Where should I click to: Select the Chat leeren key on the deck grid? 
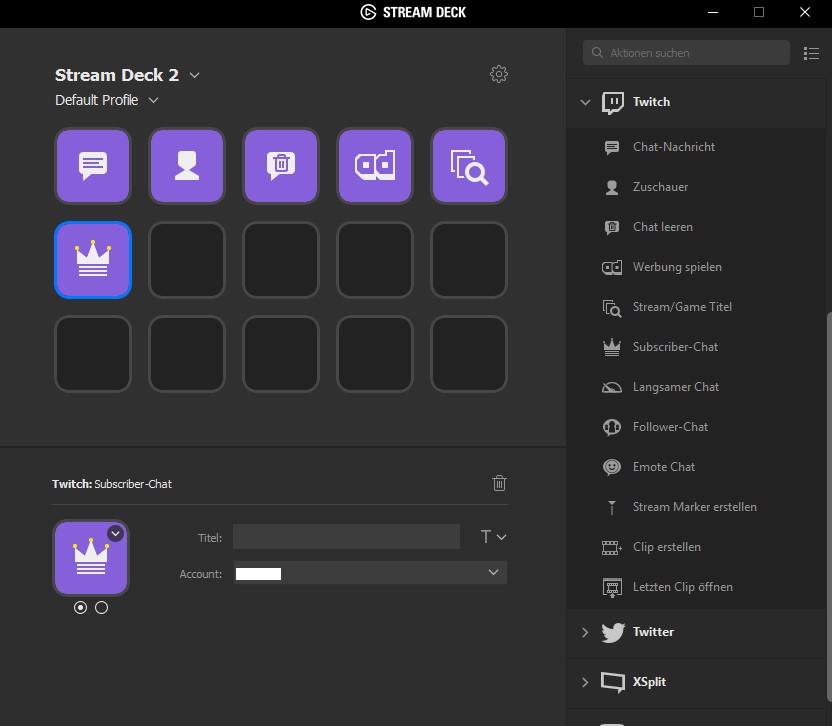click(x=281, y=166)
